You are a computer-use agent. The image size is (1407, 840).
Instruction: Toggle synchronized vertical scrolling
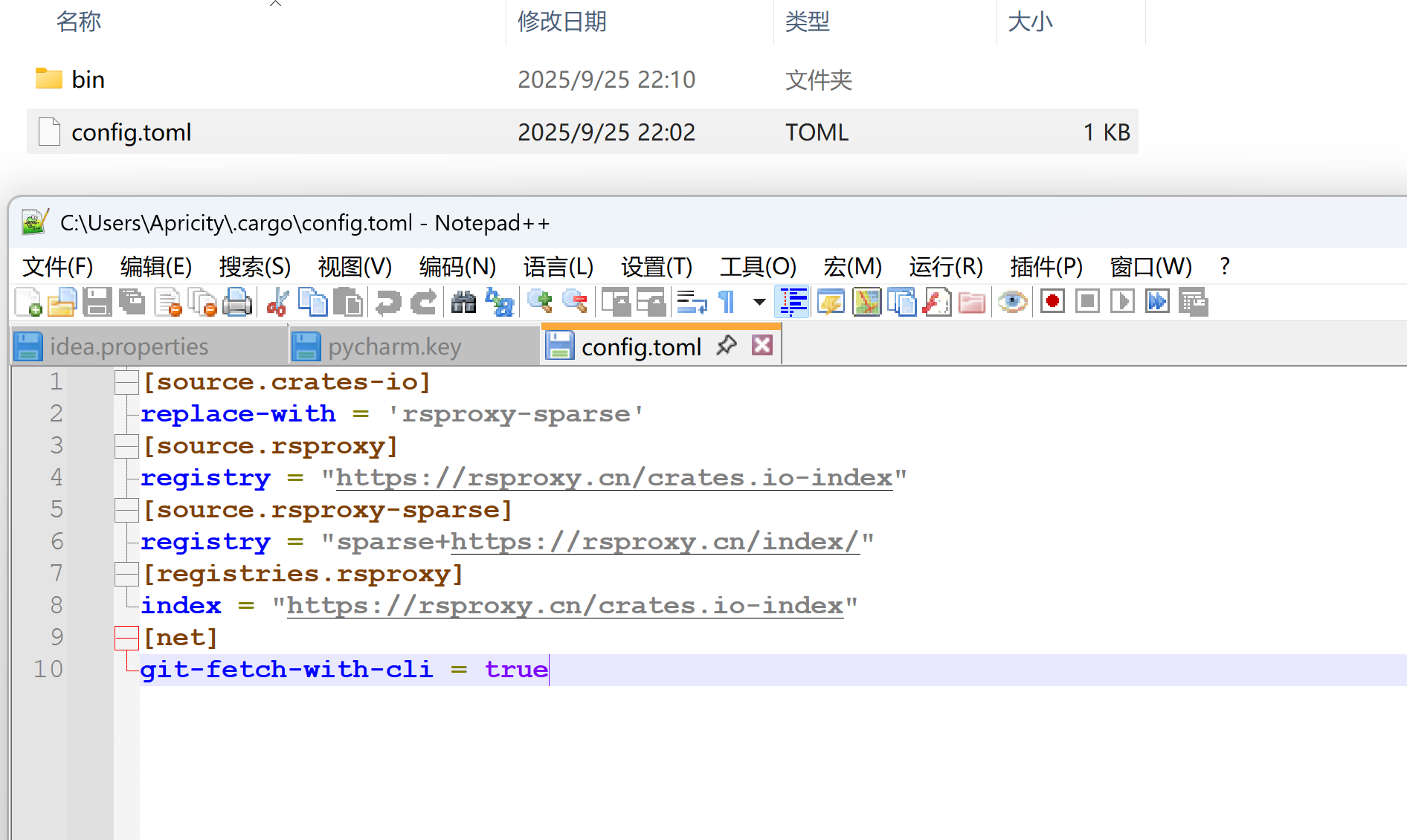coord(616,302)
